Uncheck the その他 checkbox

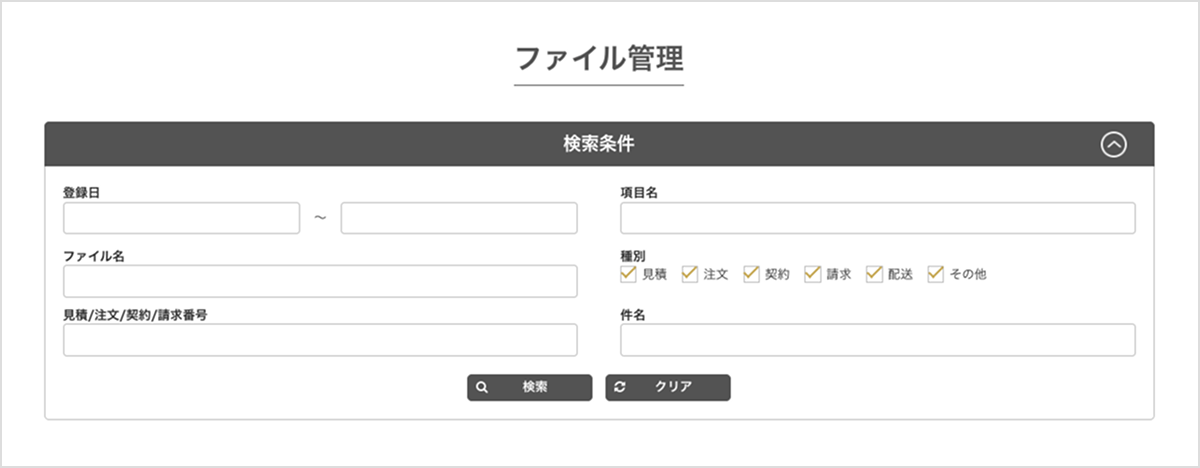[936, 274]
